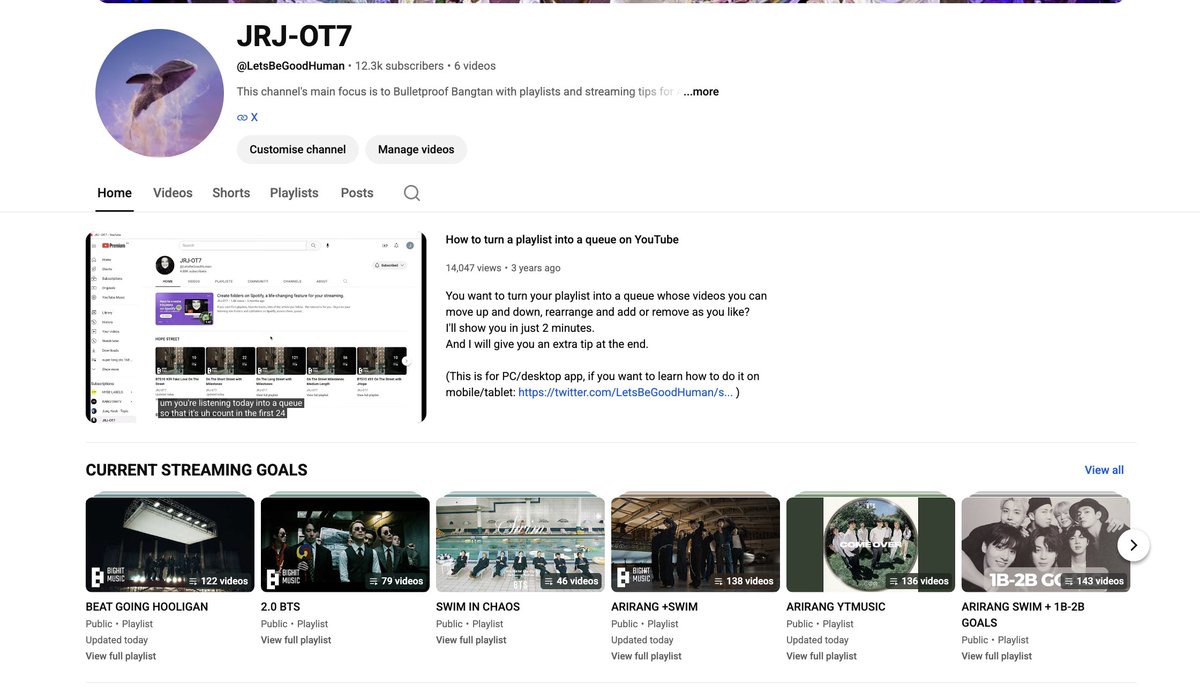Click the CURRENT STREAMING GOALS section heading
Screen dimensions: 1200x698
(x=197, y=470)
